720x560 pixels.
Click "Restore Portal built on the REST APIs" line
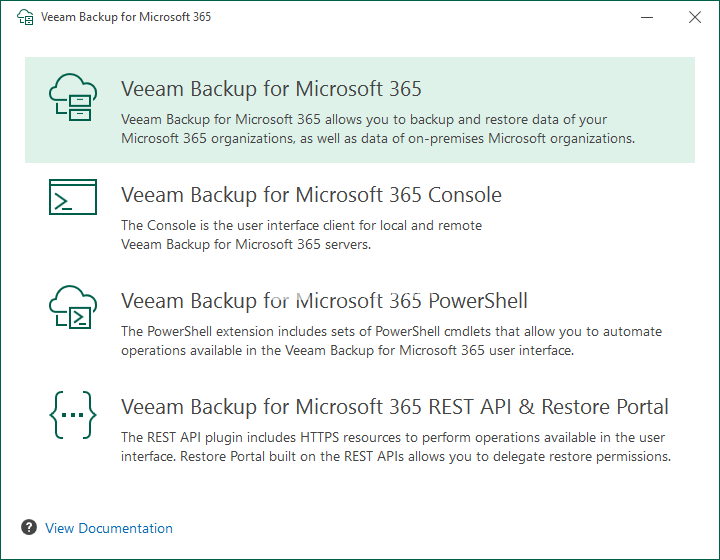(x=395, y=457)
